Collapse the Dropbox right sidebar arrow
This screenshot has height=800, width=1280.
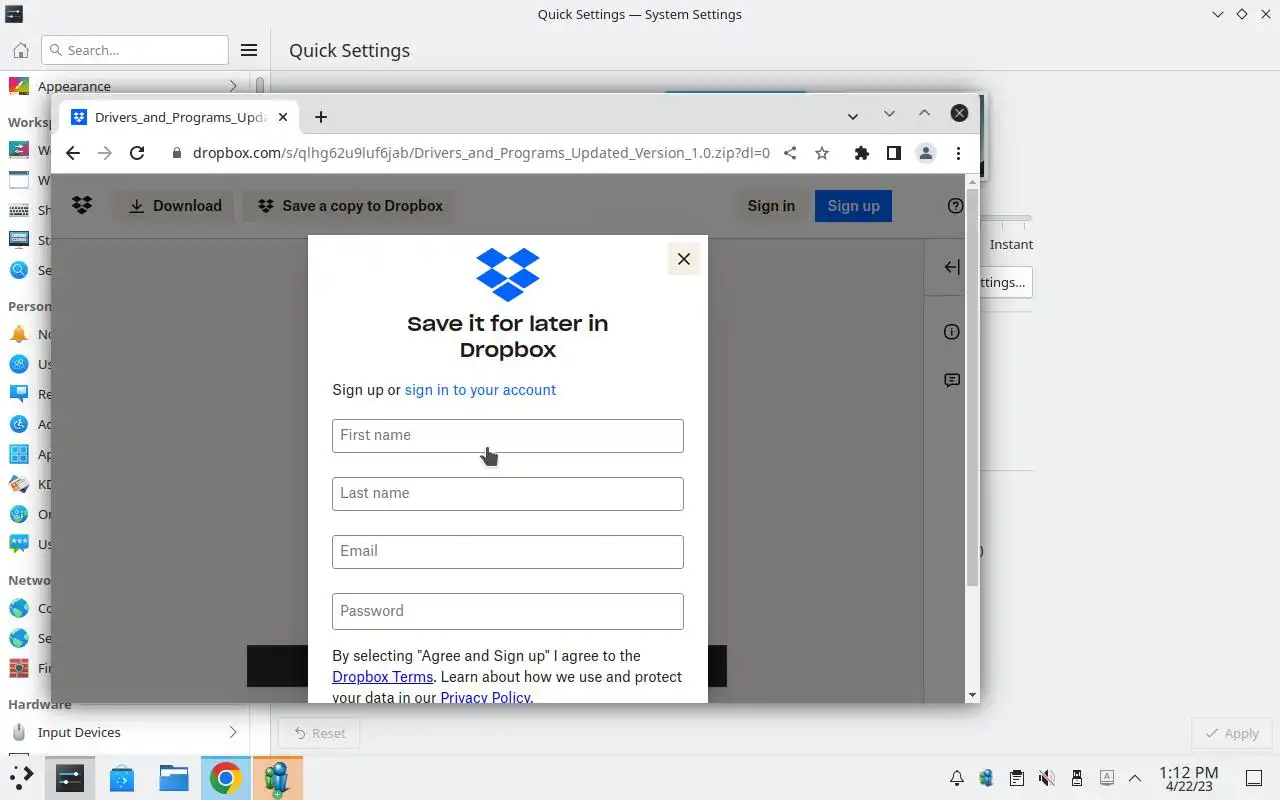tap(952, 267)
